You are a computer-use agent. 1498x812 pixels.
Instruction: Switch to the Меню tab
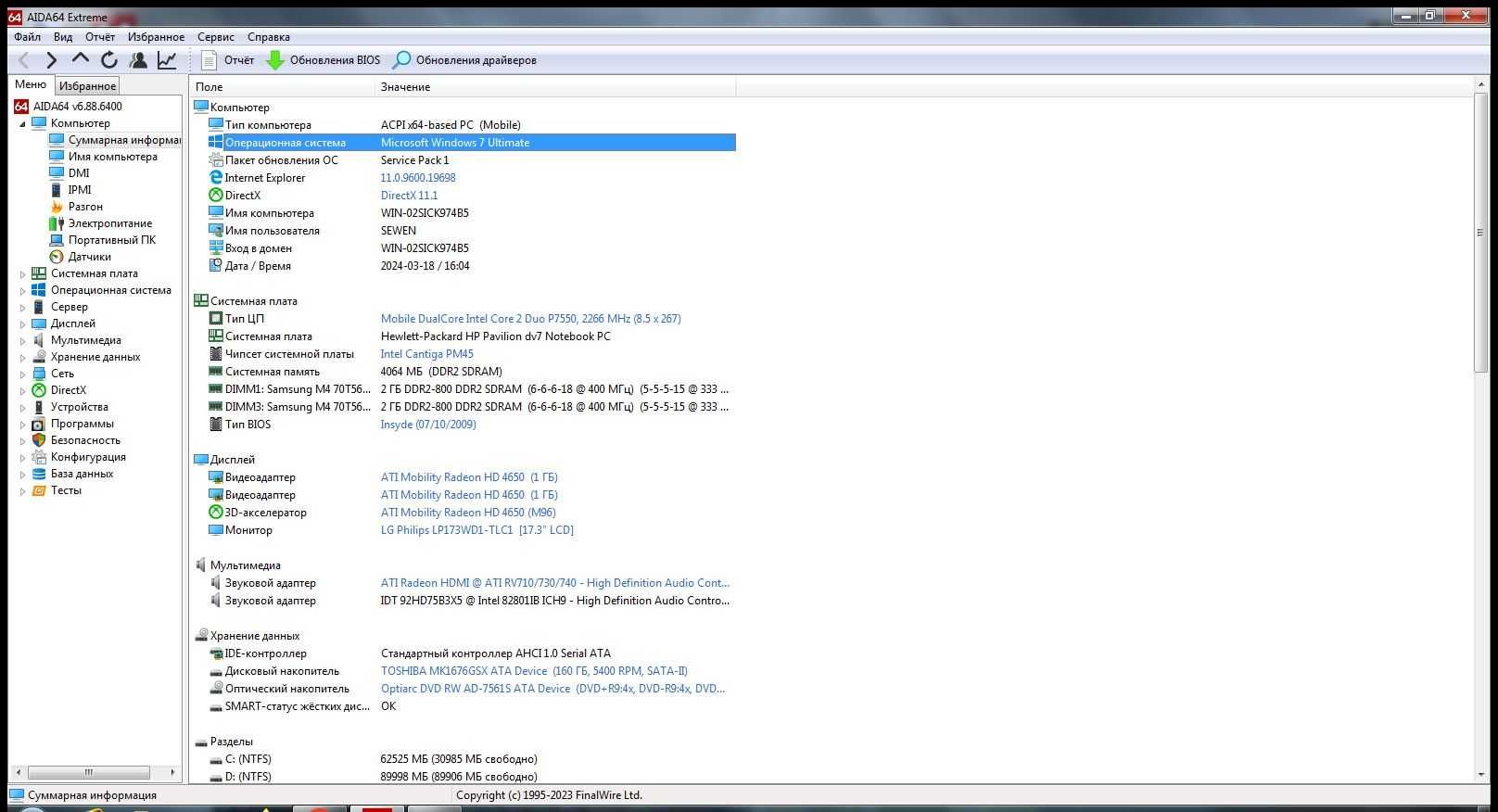pos(31,84)
